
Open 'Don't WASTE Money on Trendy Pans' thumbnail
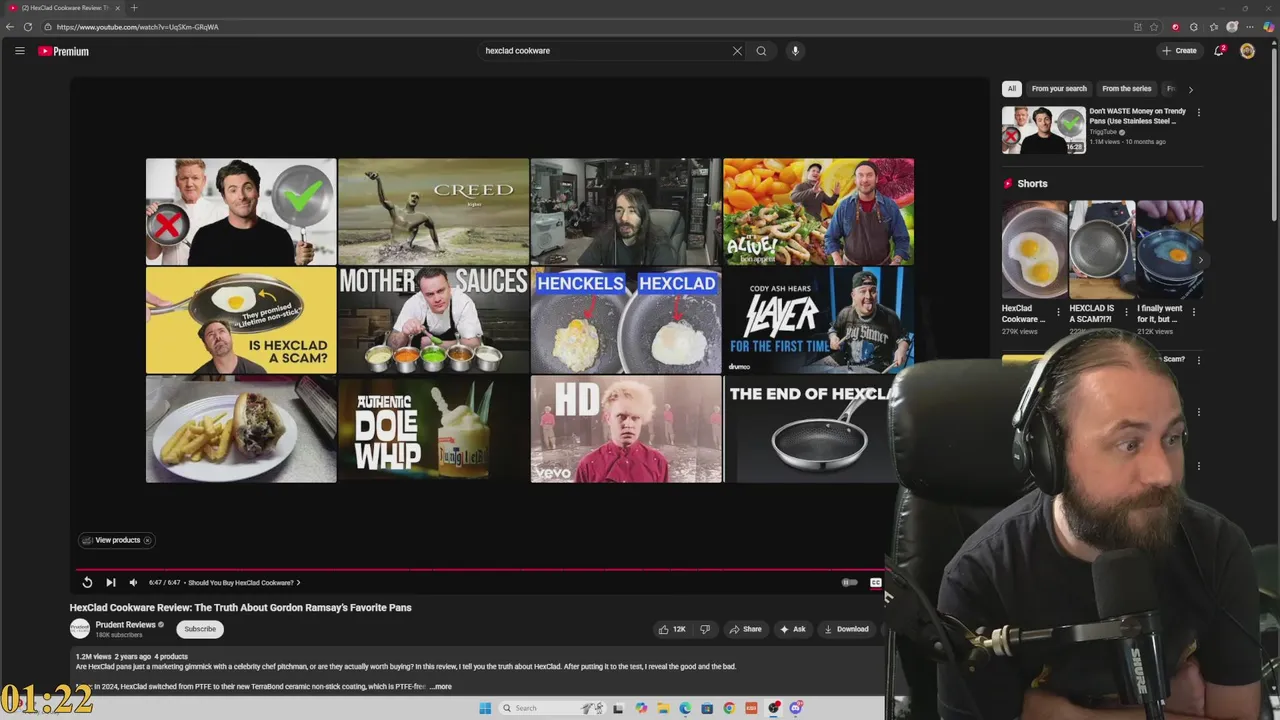pos(1043,129)
